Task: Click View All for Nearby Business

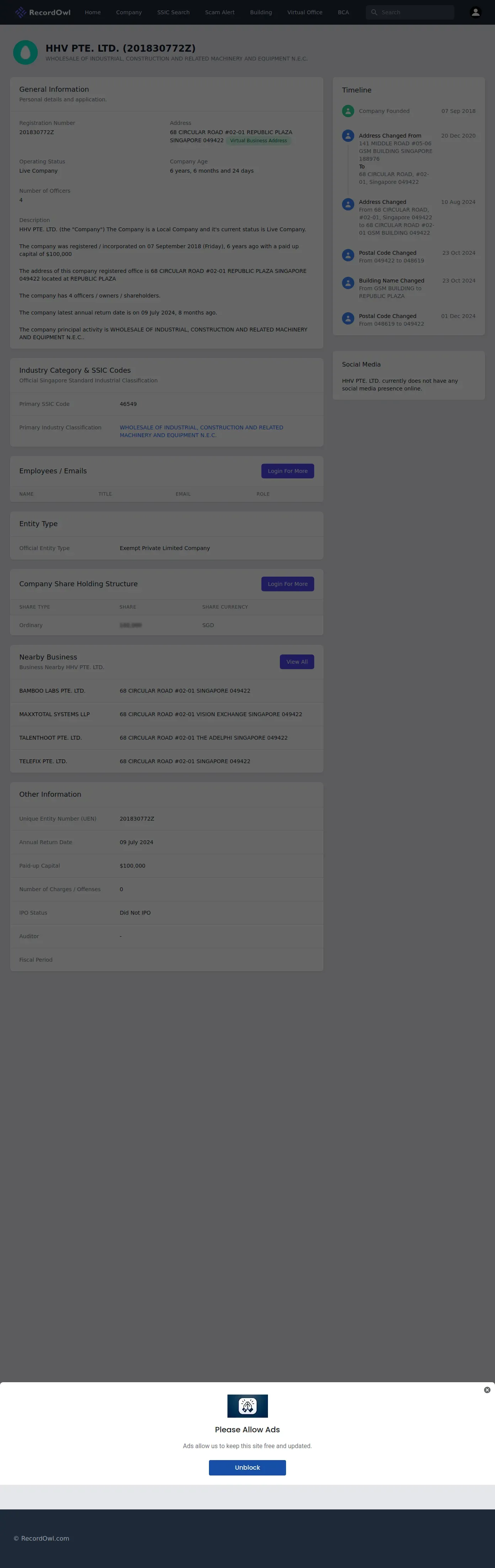Action: click(297, 662)
